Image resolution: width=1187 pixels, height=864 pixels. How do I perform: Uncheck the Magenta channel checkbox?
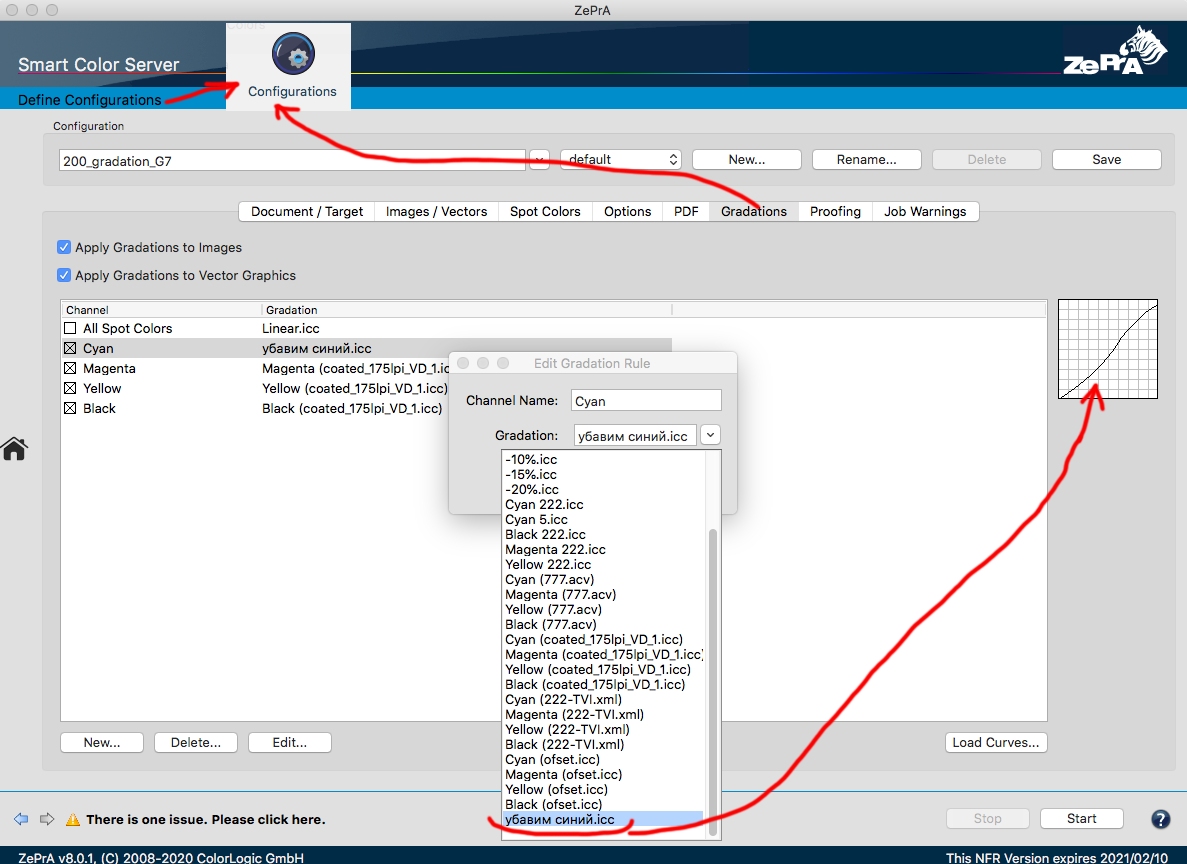point(70,368)
